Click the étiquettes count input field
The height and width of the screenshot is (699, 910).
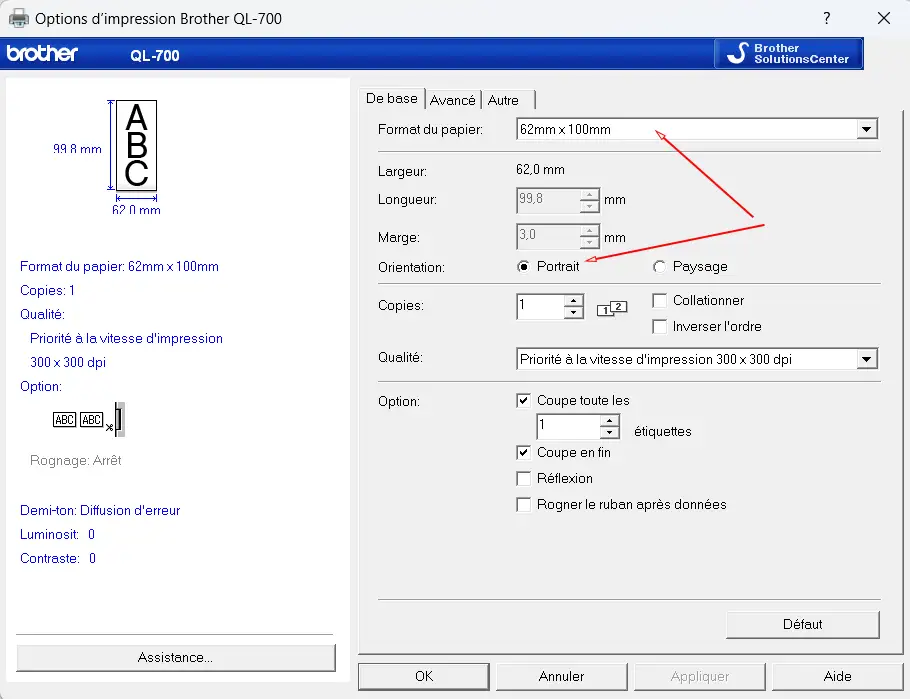click(x=569, y=427)
